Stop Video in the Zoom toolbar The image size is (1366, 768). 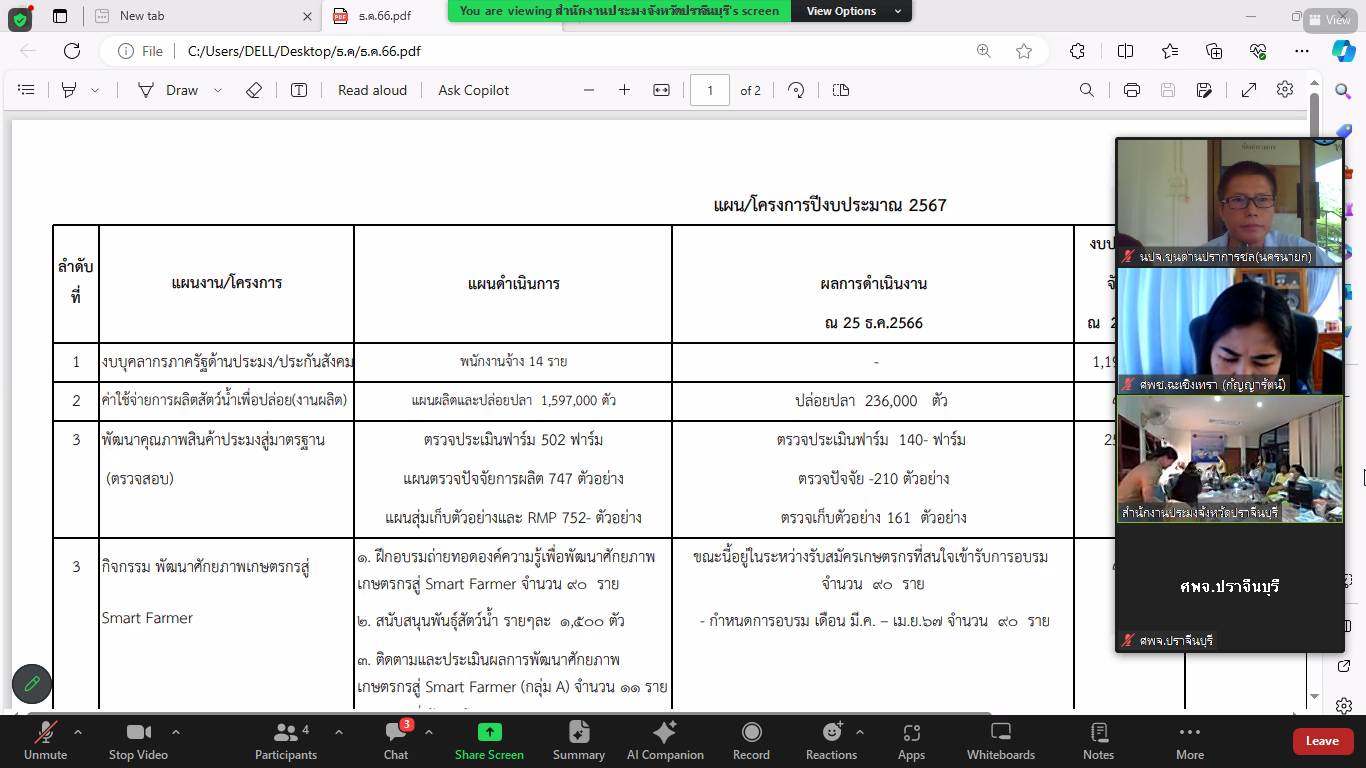[138, 741]
